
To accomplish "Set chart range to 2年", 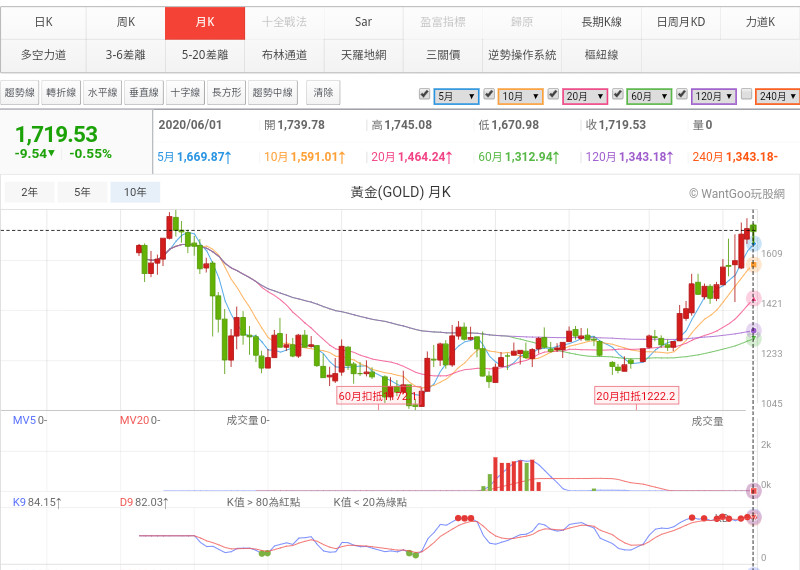I will (30, 192).
